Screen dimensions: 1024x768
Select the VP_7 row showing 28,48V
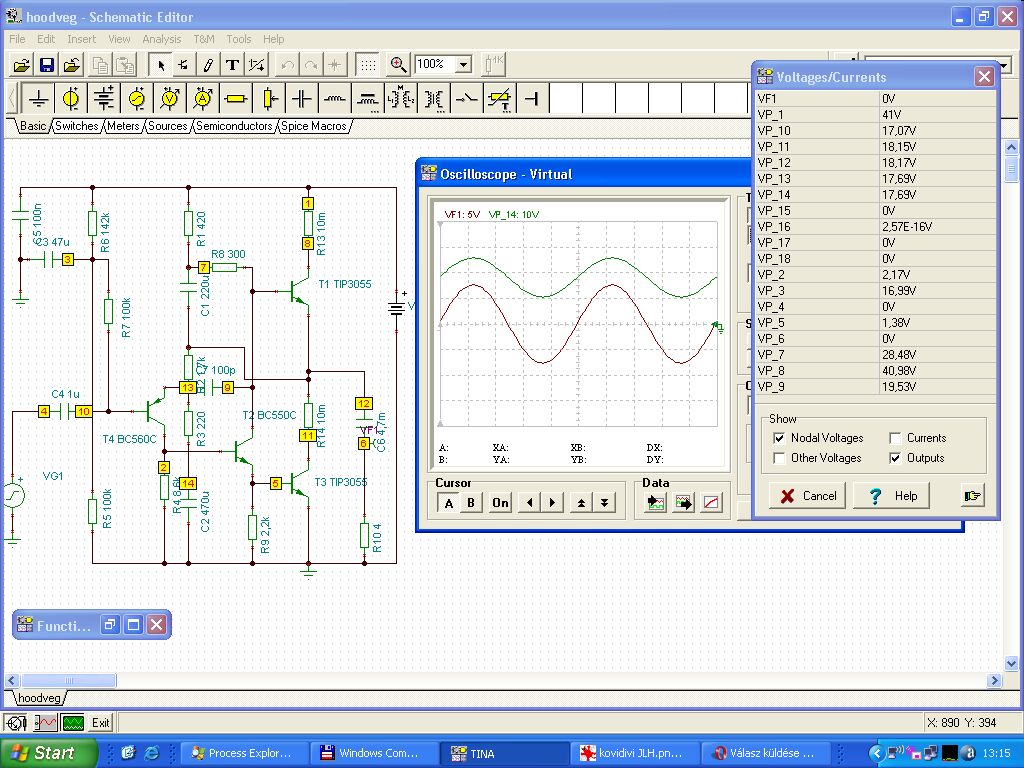(x=875, y=355)
